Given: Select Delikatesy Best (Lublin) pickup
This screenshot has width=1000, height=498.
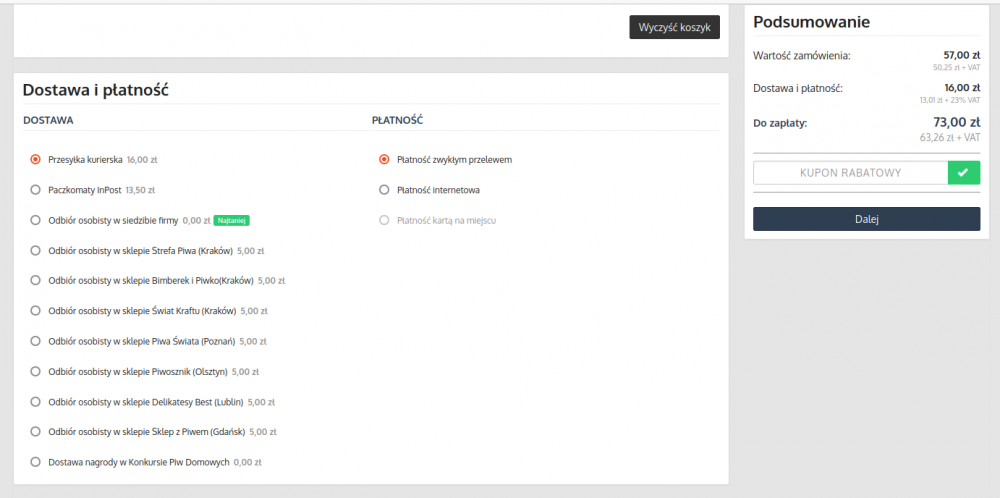Looking at the screenshot, I should tap(36, 402).
